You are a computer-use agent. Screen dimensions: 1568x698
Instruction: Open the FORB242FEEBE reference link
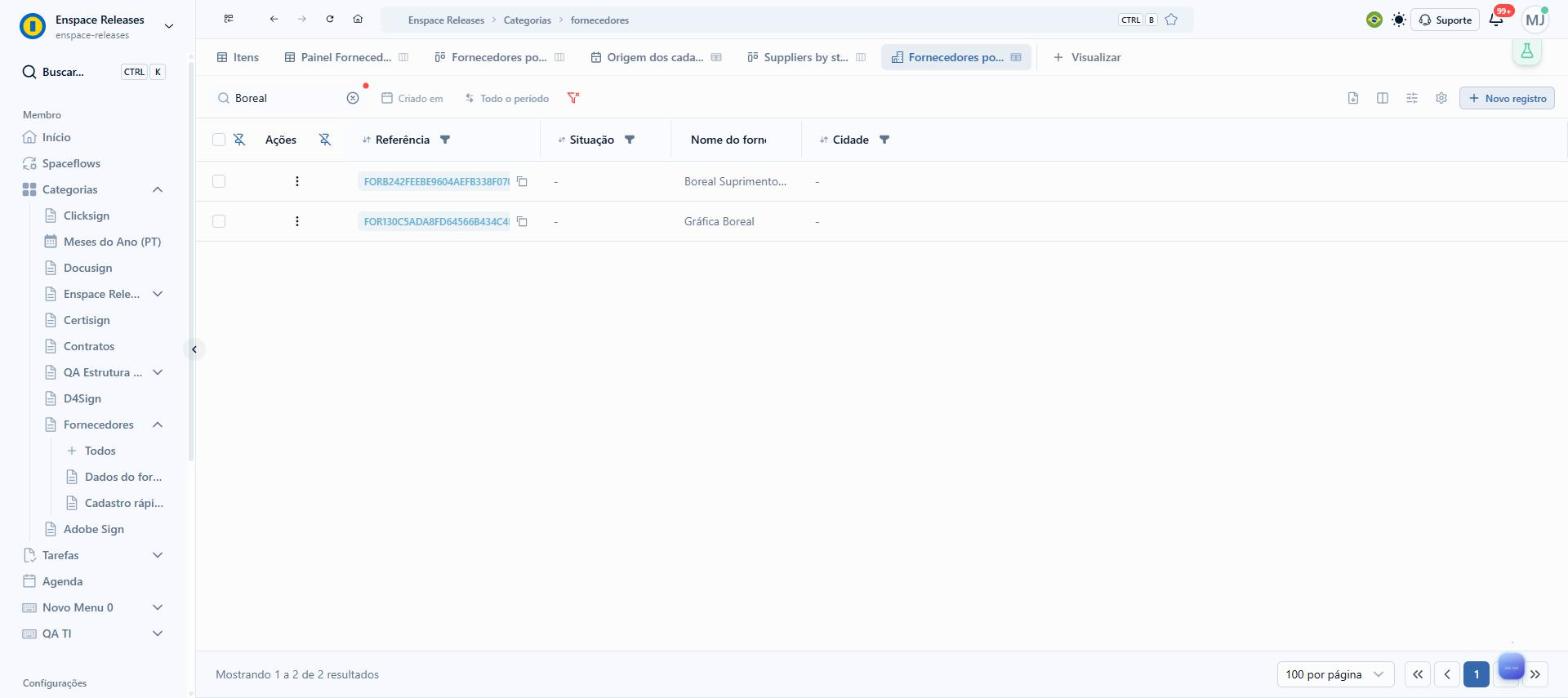tap(436, 181)
